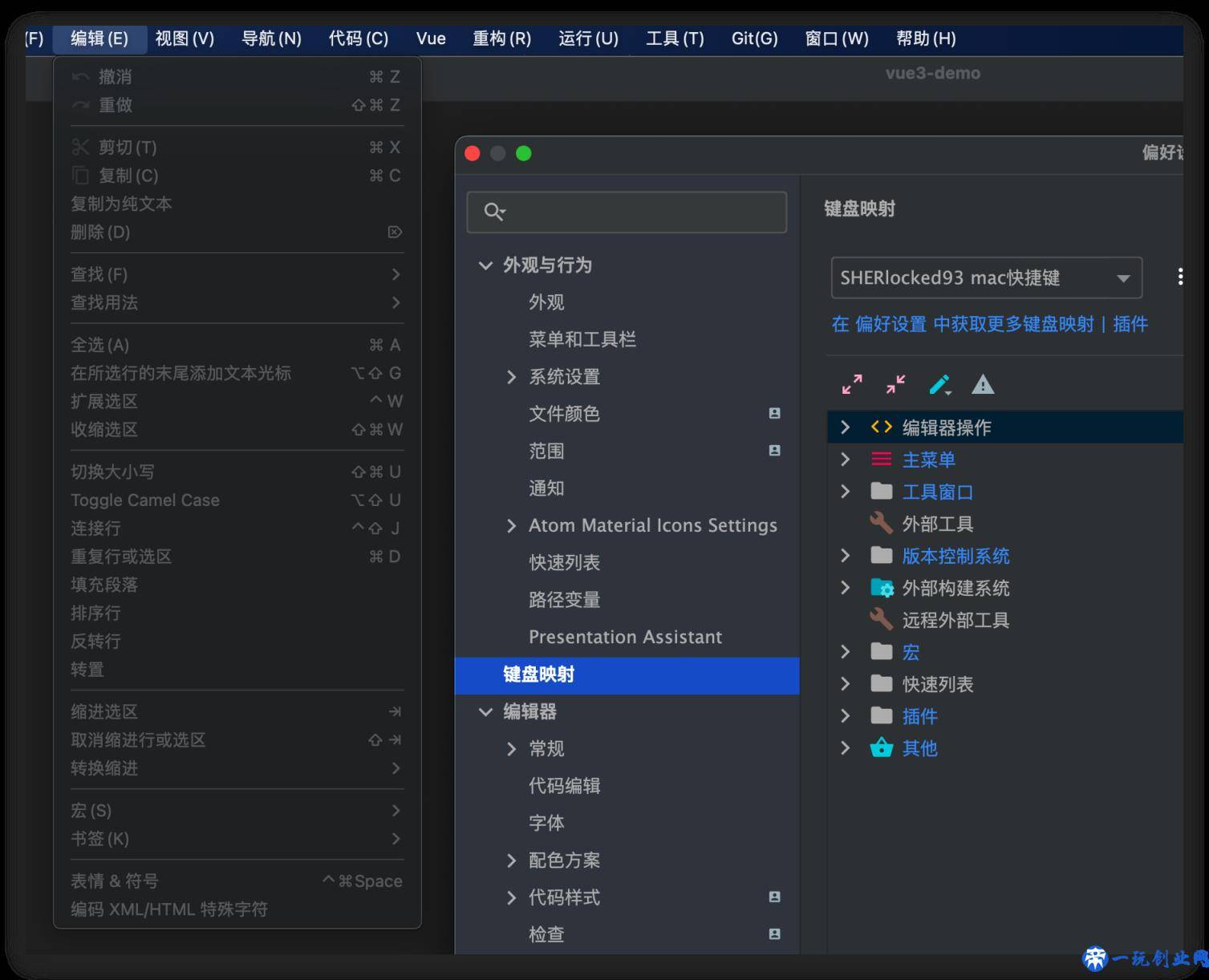Open the Git(G) menu

coord(755,38)
